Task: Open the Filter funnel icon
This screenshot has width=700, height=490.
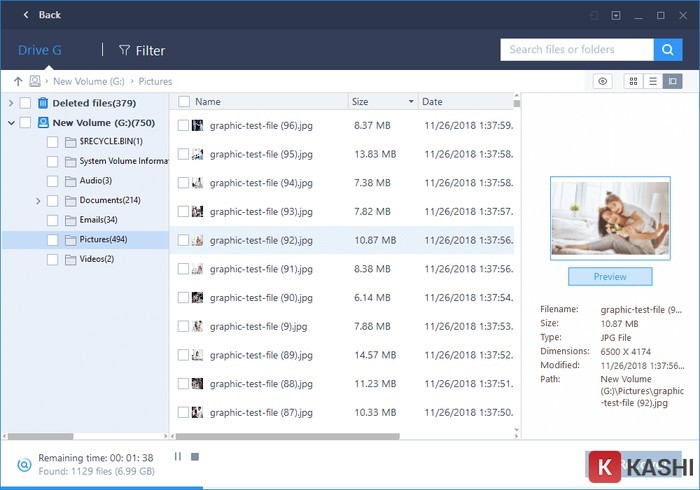Action: coord(125,50)
